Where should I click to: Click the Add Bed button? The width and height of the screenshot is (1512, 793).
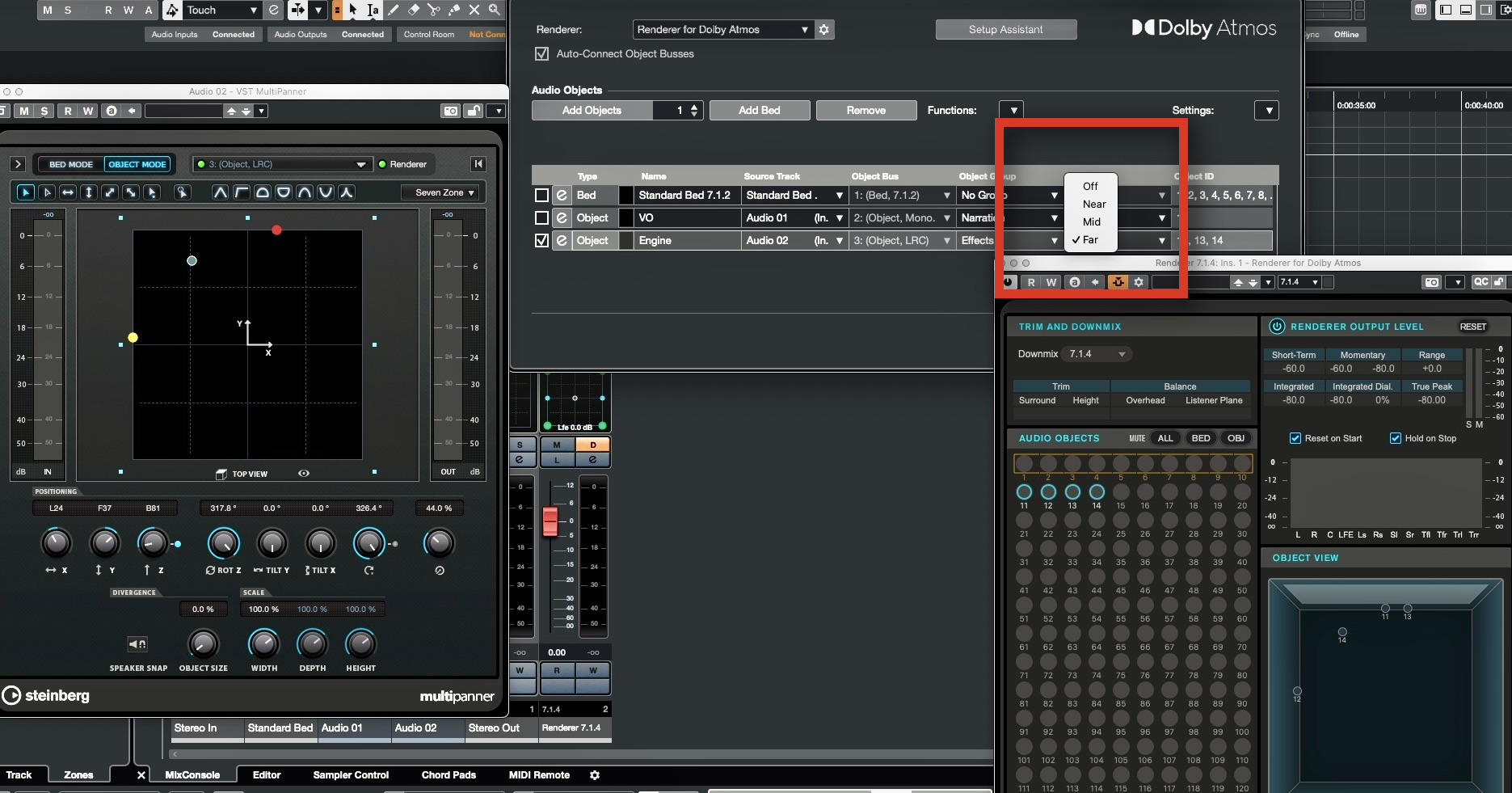coord(760,111)
